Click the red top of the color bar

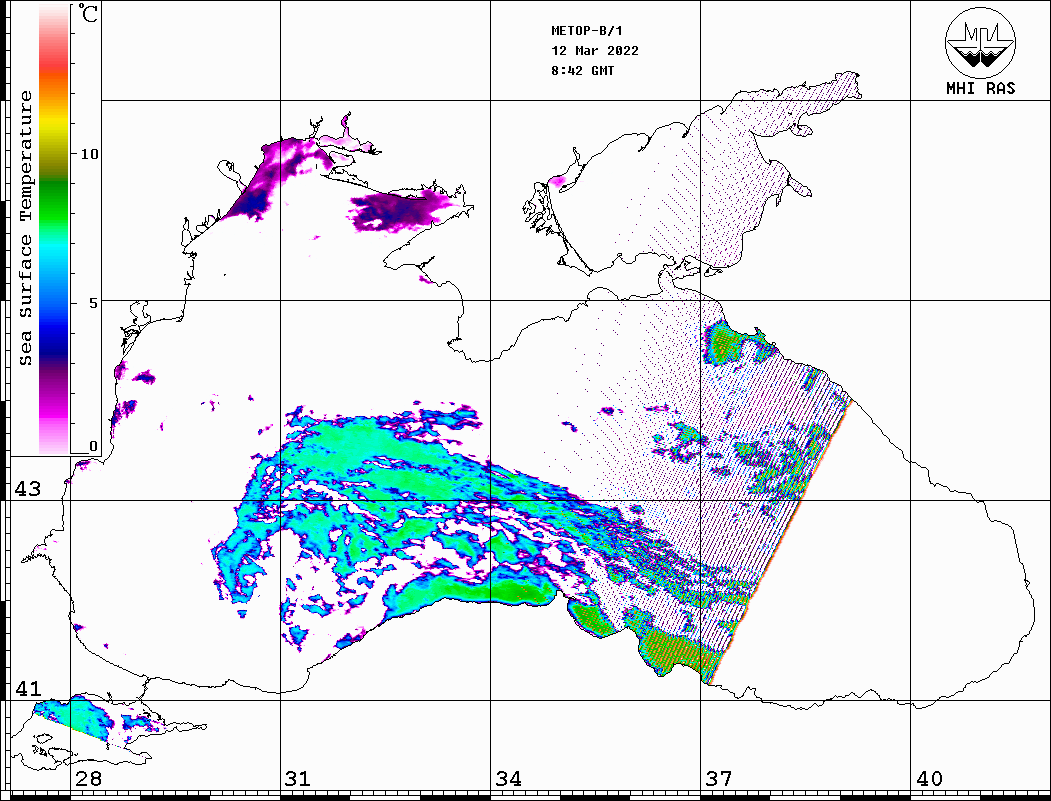click(x=54, y=64)
